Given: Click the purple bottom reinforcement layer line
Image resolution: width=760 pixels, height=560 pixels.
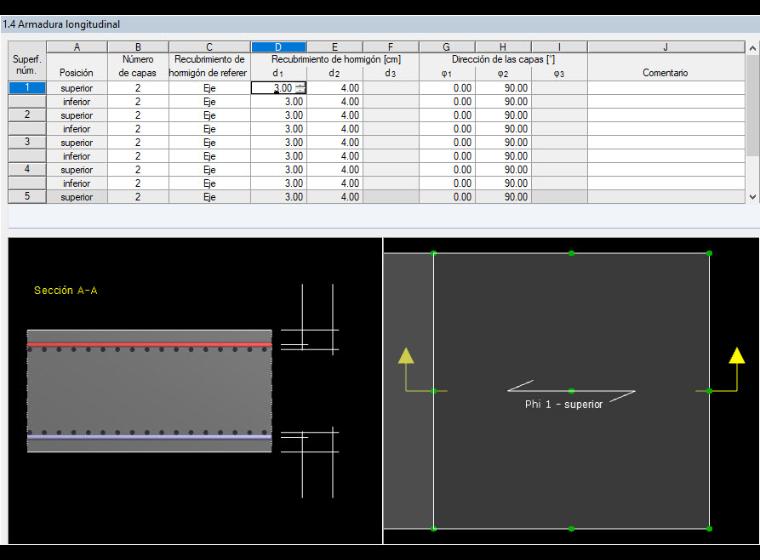Looking at the screenshot, I should tap(149, 437).
